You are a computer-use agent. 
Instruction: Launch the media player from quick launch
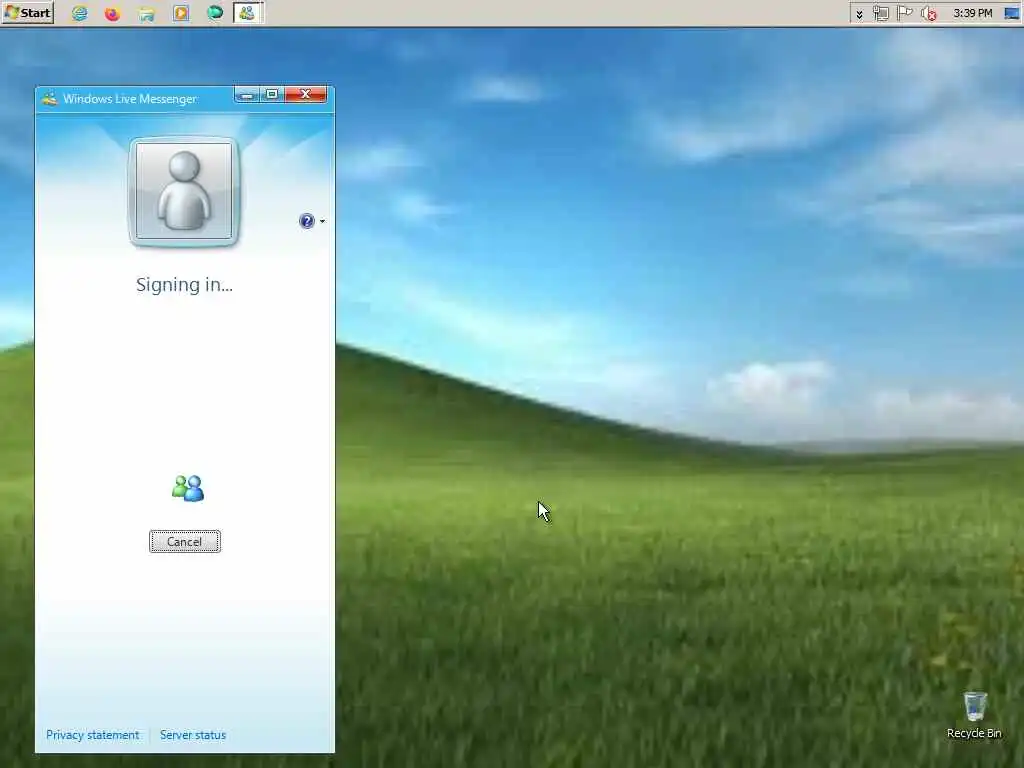[181, 13]
